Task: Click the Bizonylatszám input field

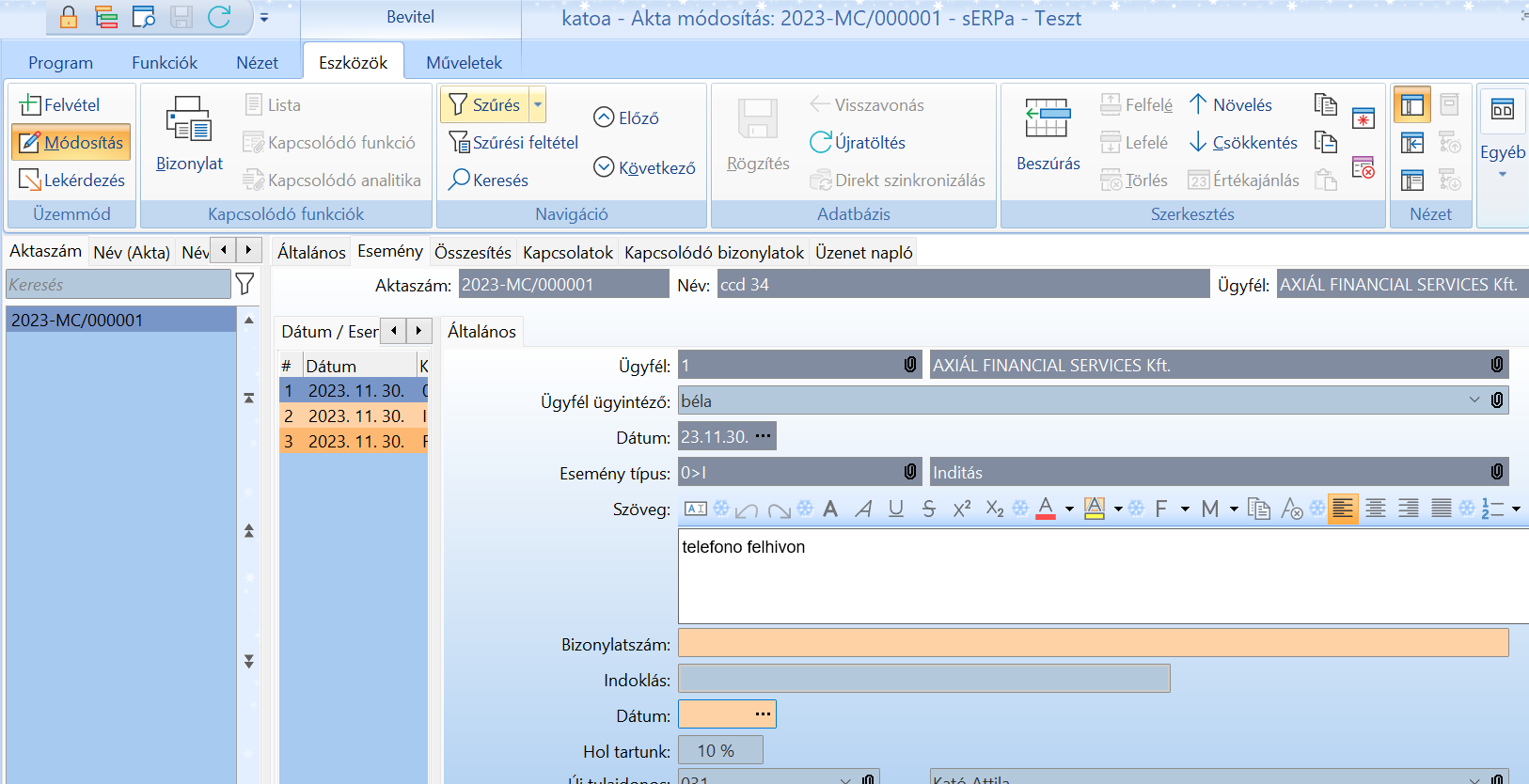Action: (x=1093, y=643)
